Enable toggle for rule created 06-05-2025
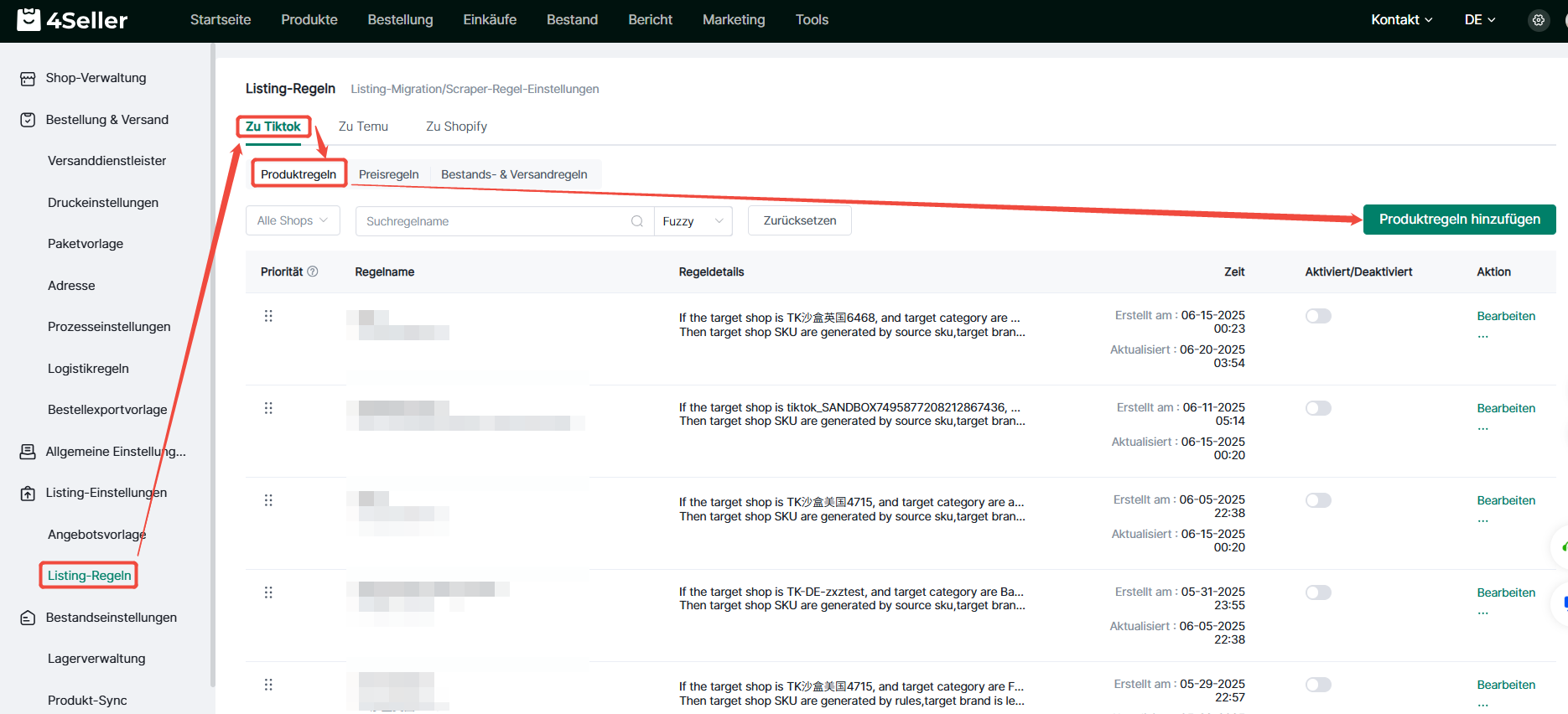Screen dimensions: 1568x714 point(1318,500)
